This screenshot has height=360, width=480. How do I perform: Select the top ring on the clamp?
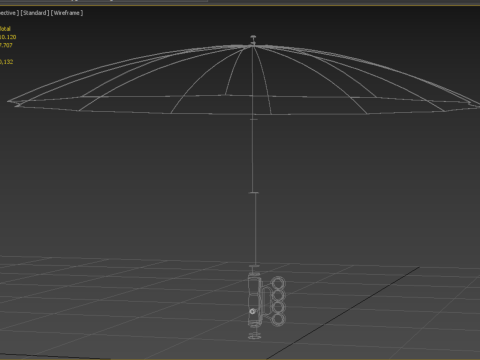coord(278,284)
